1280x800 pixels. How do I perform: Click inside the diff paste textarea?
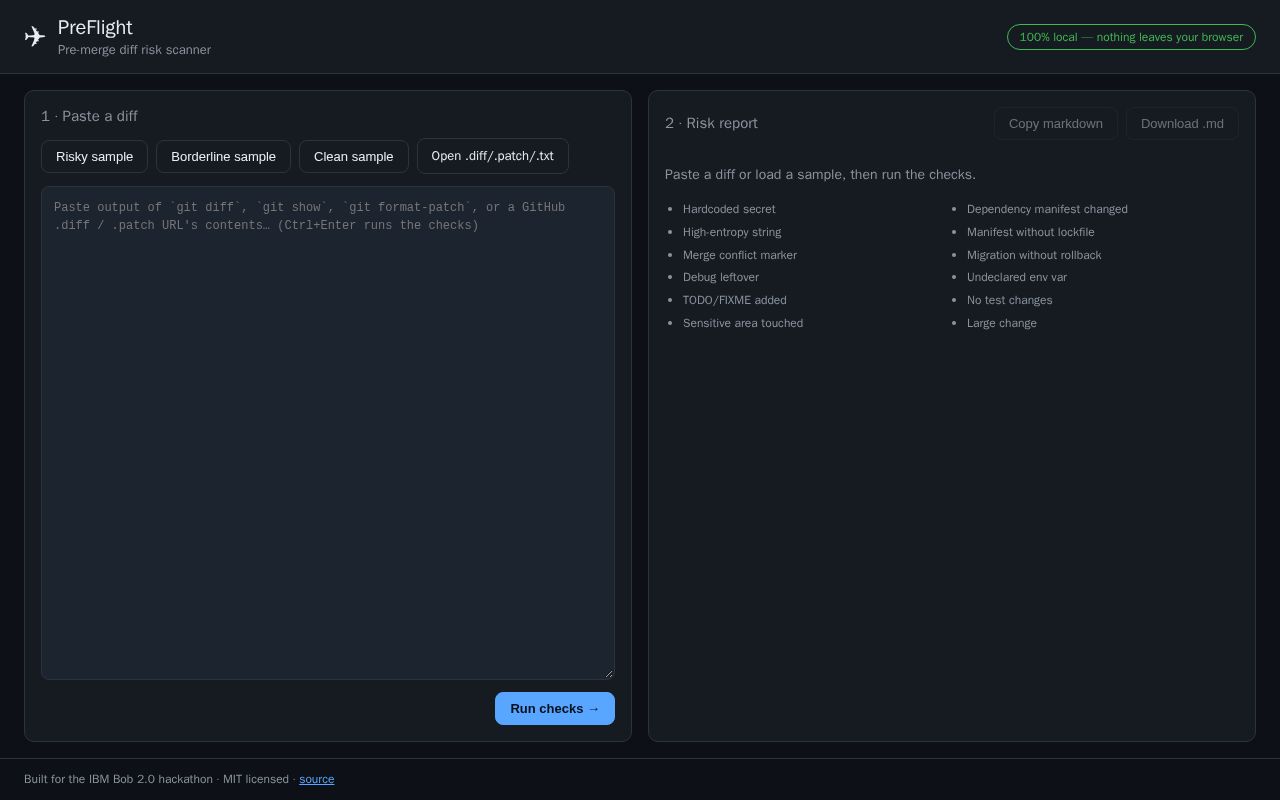point(328,433)
